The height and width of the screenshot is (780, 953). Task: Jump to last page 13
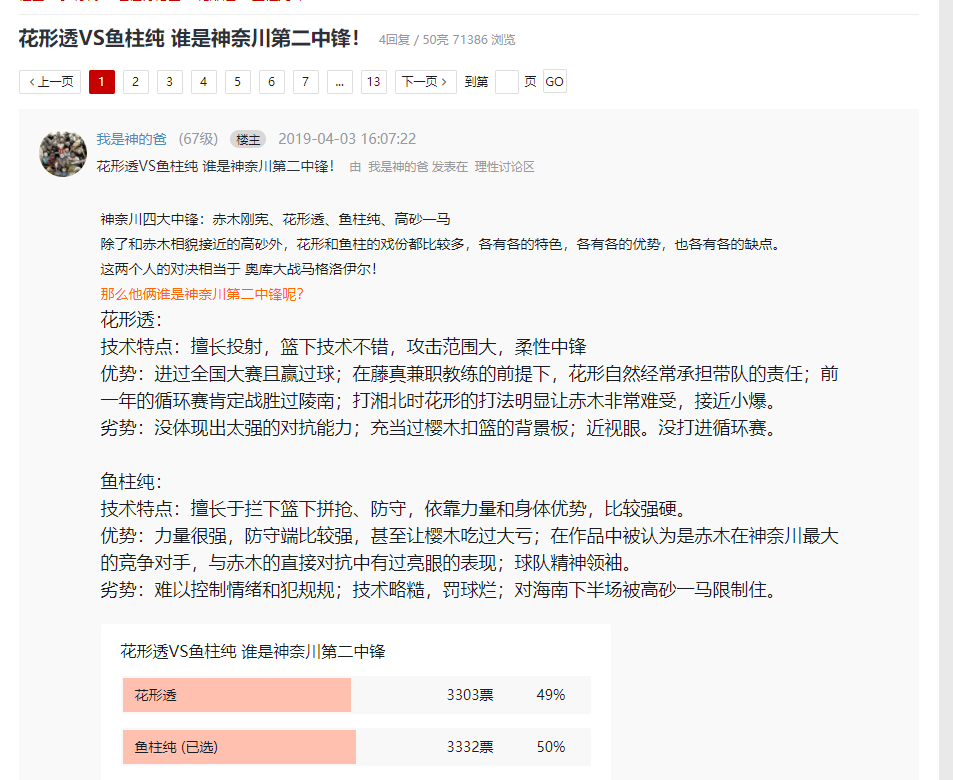point(374,82)
